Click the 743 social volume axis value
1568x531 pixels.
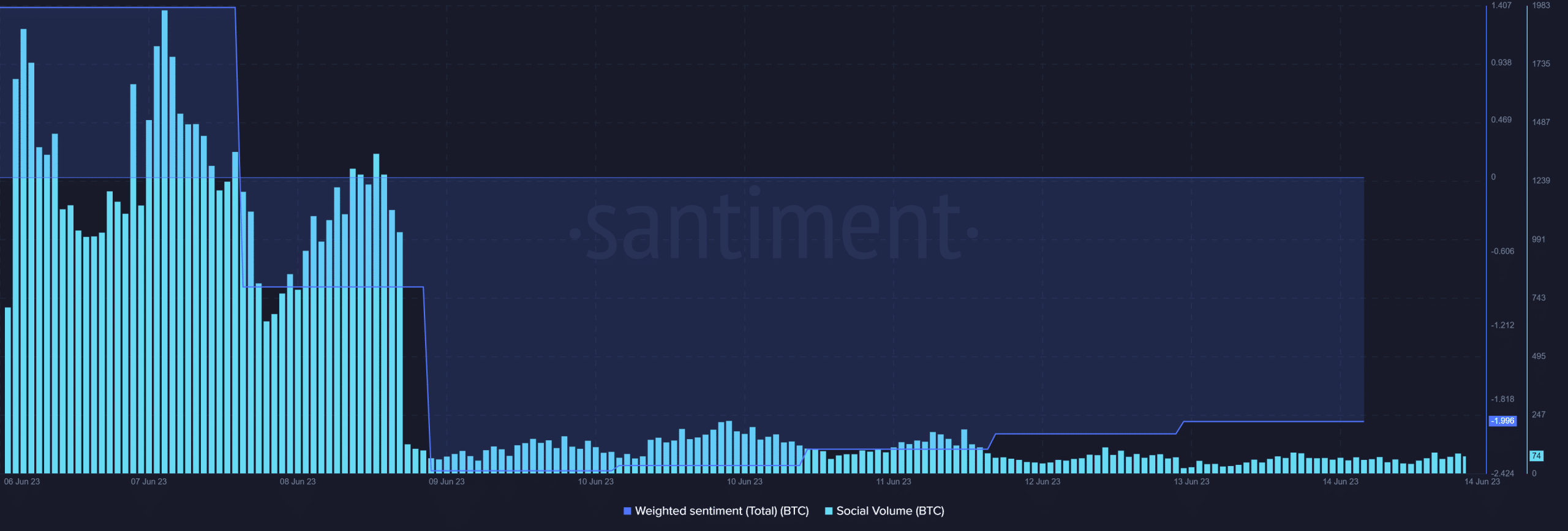click(1539, 298)
